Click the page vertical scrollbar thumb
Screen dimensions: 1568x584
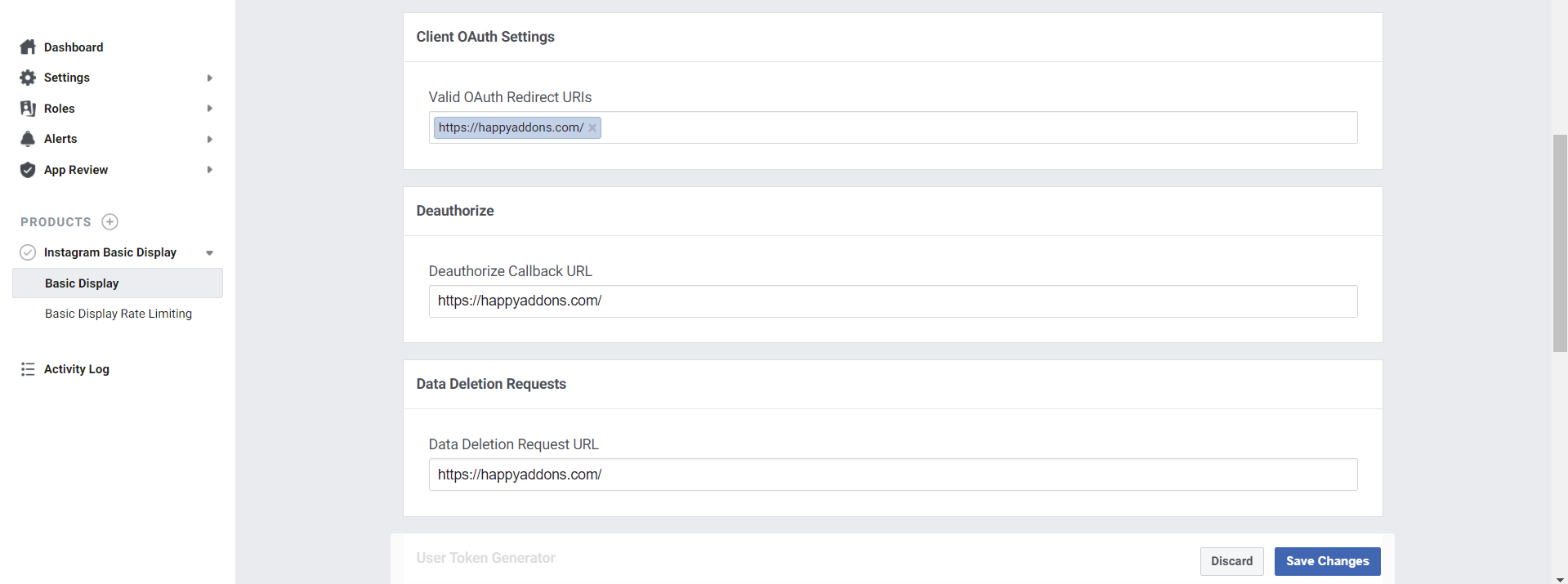click(x=1560, y=243)
